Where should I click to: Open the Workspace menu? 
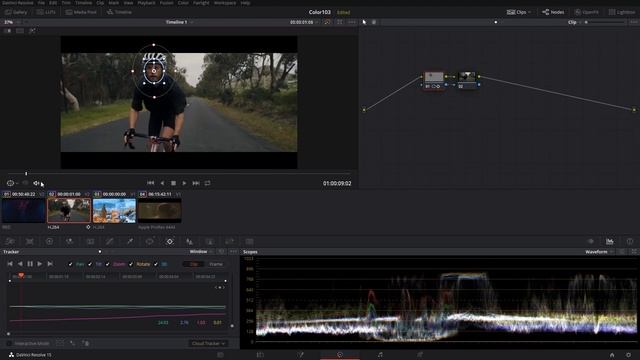(x=225, y=3)
